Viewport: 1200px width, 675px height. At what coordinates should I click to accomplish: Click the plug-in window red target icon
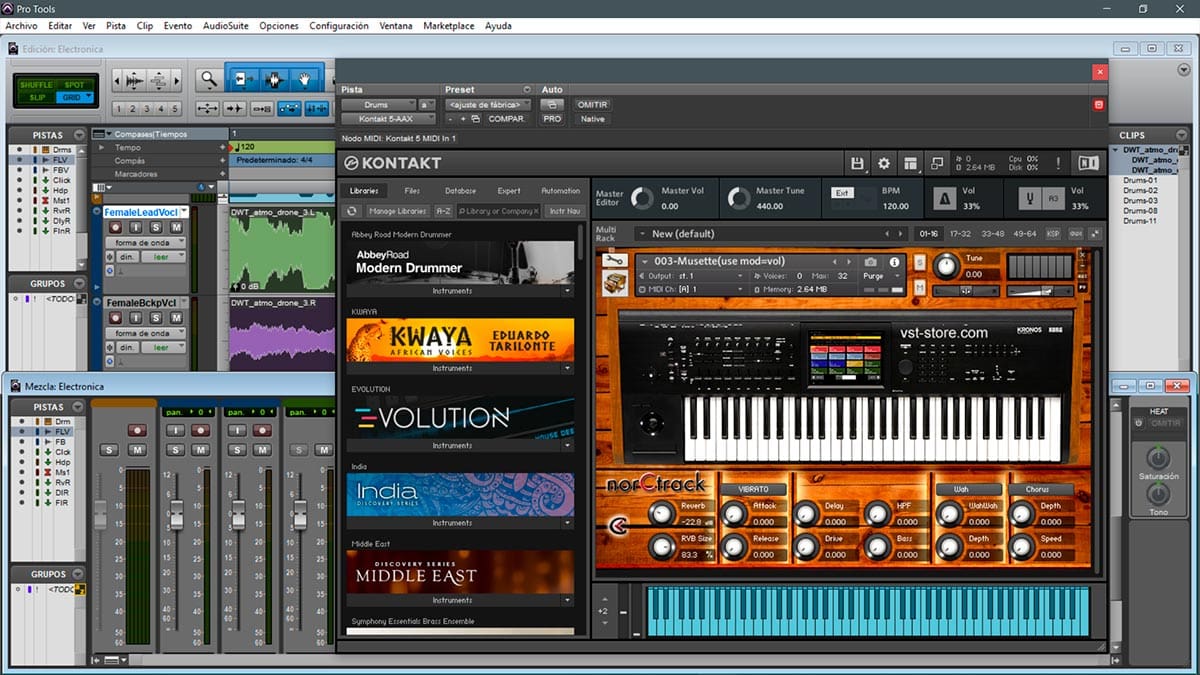click(x=1099, y=104)
